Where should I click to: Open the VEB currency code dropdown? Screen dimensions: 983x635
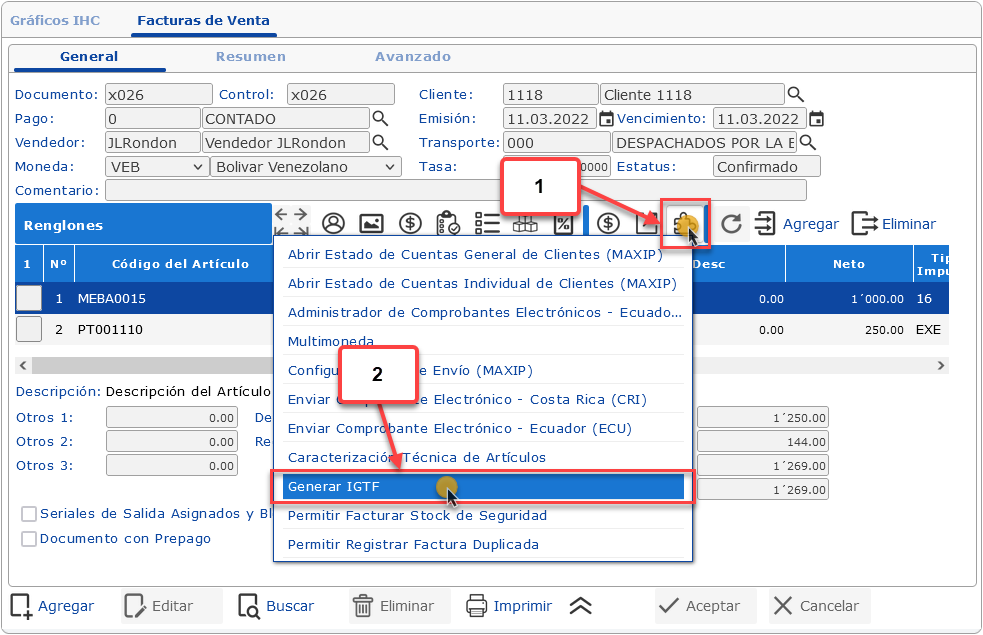155,167
